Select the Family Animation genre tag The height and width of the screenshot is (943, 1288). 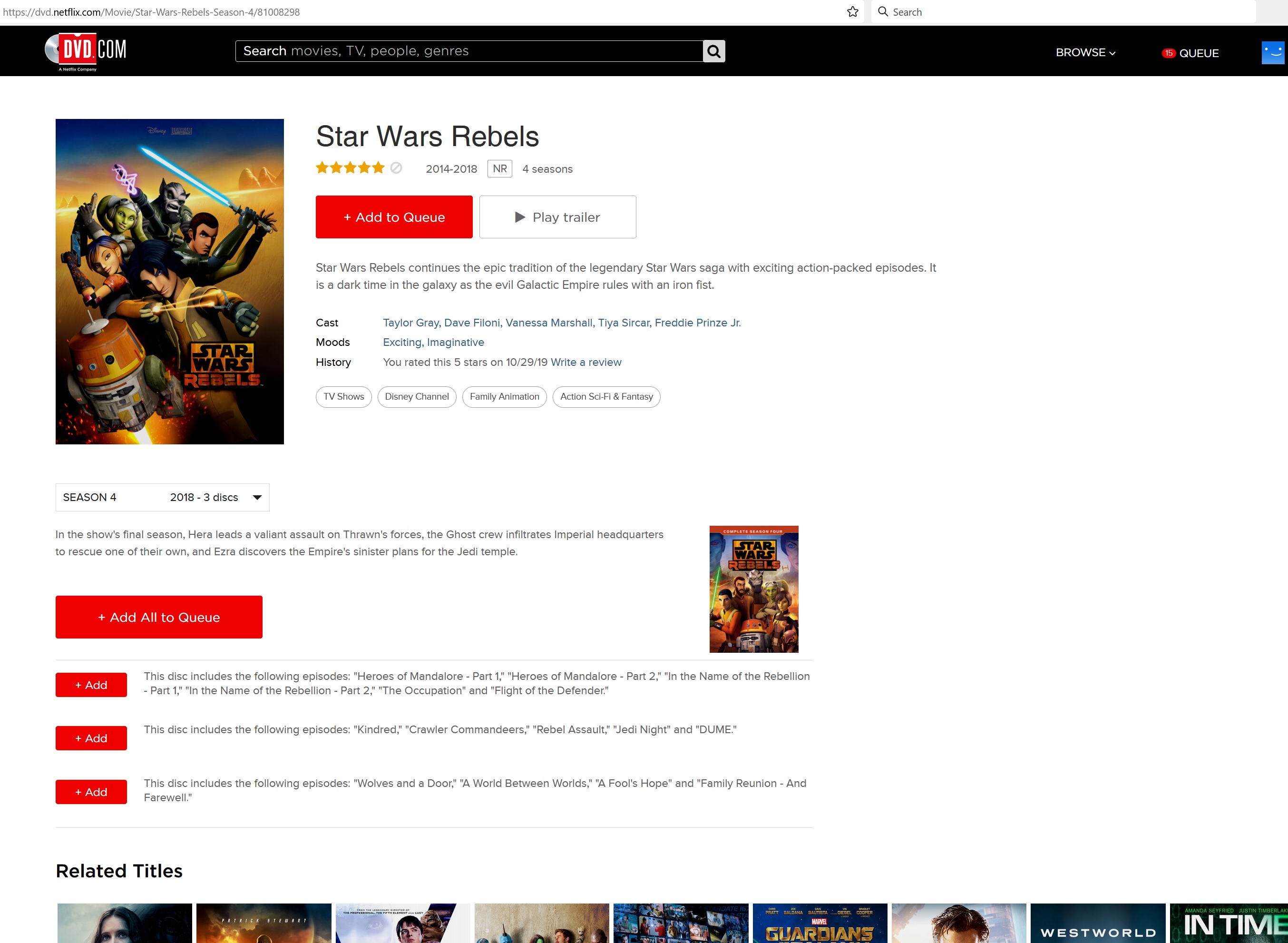[x=505, y=397]
